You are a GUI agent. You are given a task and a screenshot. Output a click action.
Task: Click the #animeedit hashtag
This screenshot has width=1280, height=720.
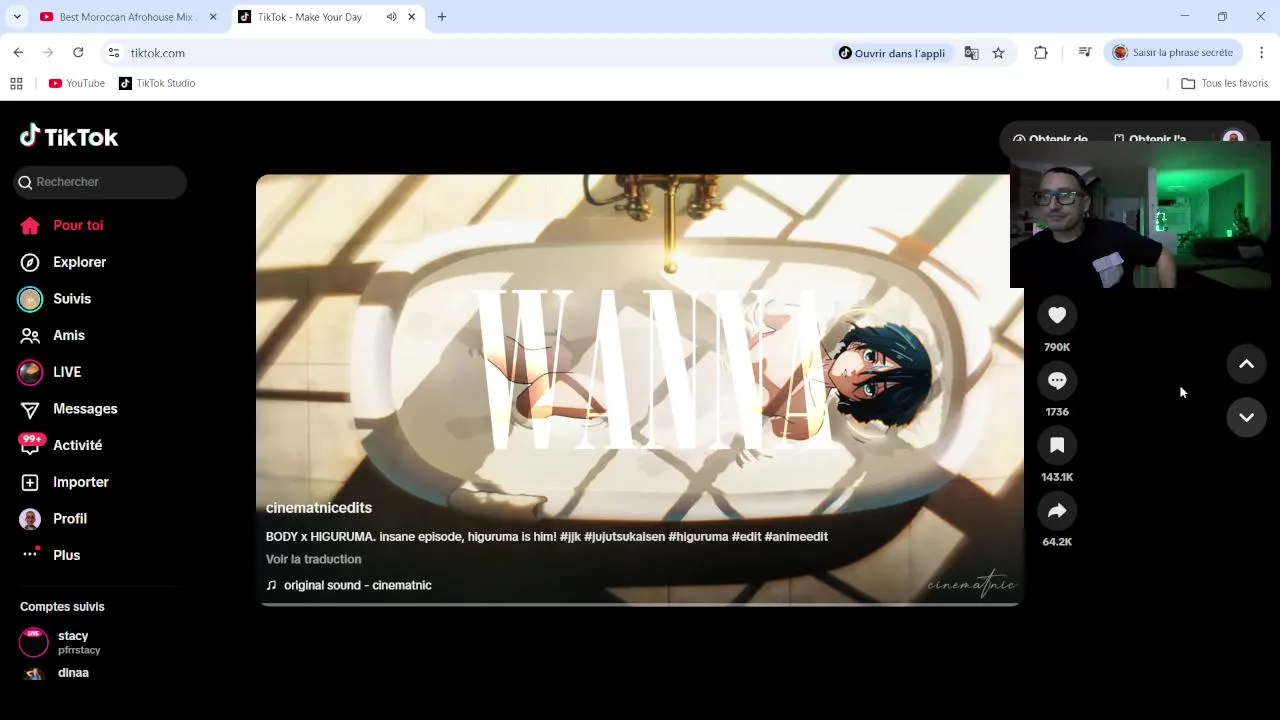coord(796,537)
